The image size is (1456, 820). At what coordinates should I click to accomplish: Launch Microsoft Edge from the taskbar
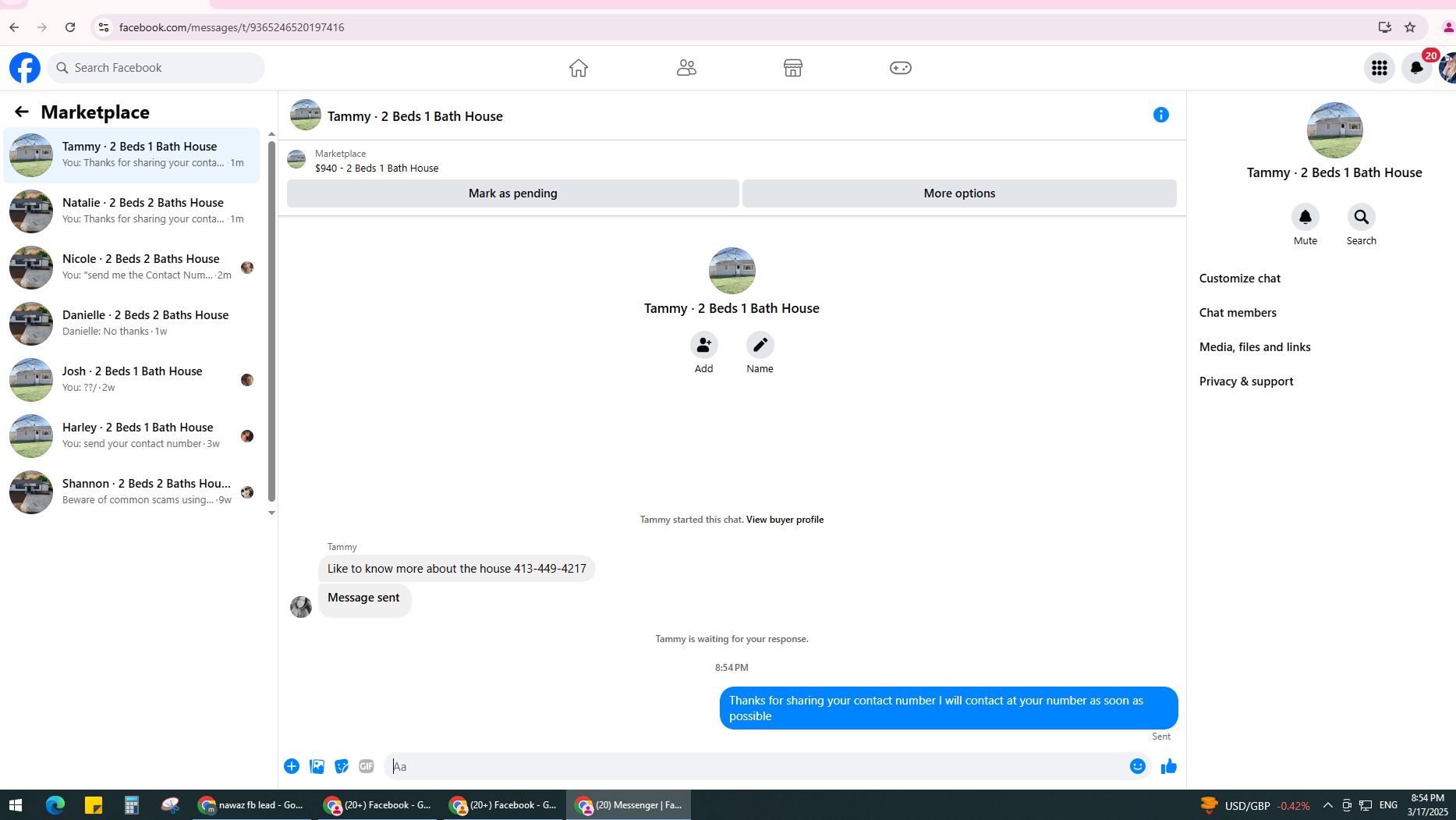[55, 805]
